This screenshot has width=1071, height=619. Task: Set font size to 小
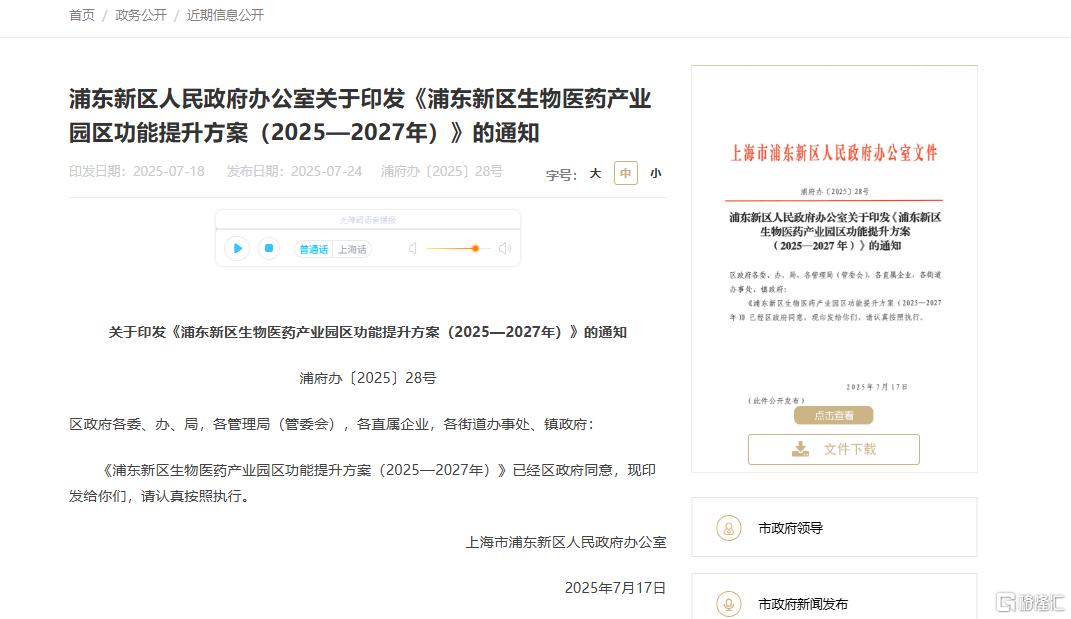pyautogui.click(x=656, y=173)
